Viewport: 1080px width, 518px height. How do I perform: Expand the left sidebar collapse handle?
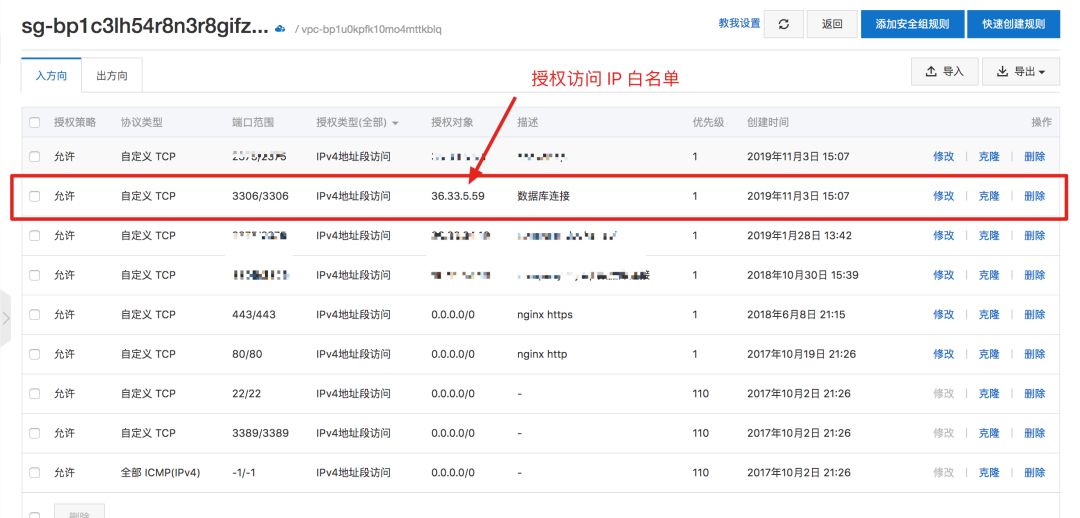click(x=6, y=318)
